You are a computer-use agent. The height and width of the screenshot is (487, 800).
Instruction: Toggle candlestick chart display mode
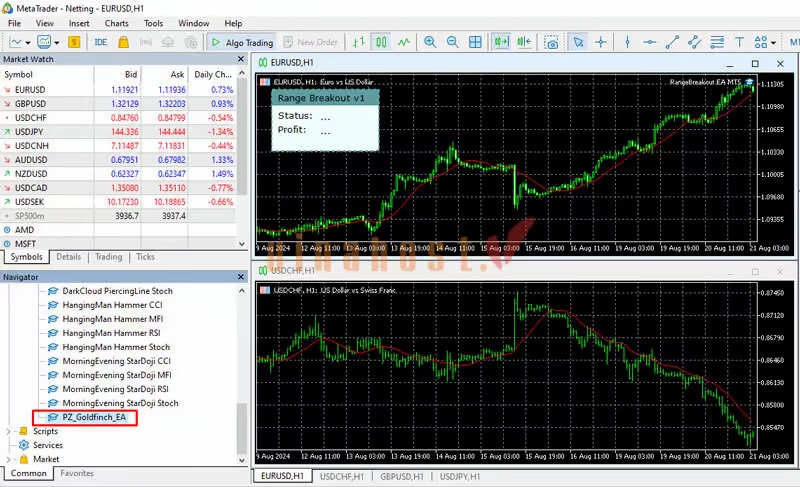381,42
